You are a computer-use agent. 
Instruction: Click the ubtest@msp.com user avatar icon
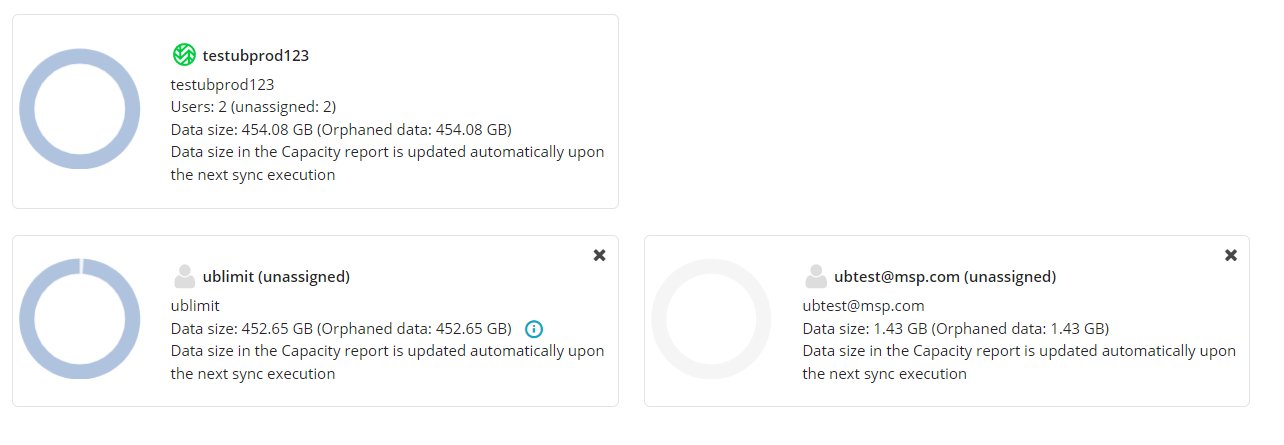[x=816, y=276]
